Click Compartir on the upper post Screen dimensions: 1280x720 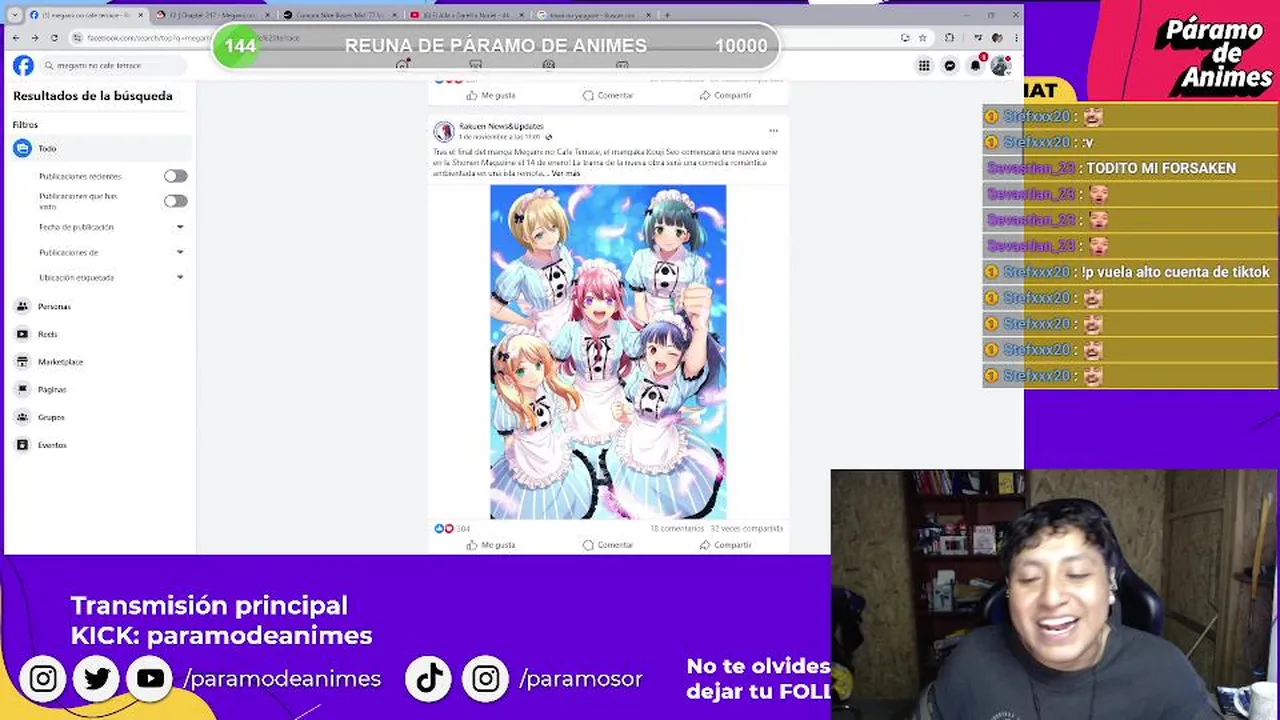(x=725, y=95)
